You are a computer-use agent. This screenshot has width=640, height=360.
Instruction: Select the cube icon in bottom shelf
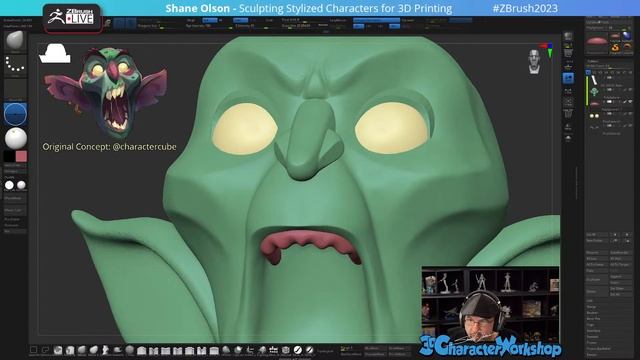point(286,350)
